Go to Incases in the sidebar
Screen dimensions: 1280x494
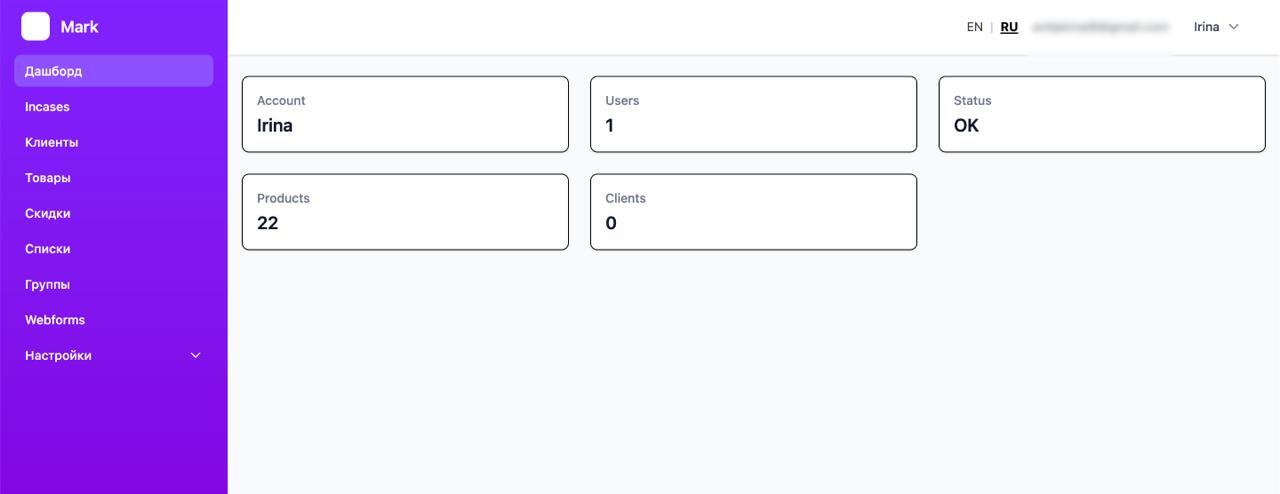[47, 107]
